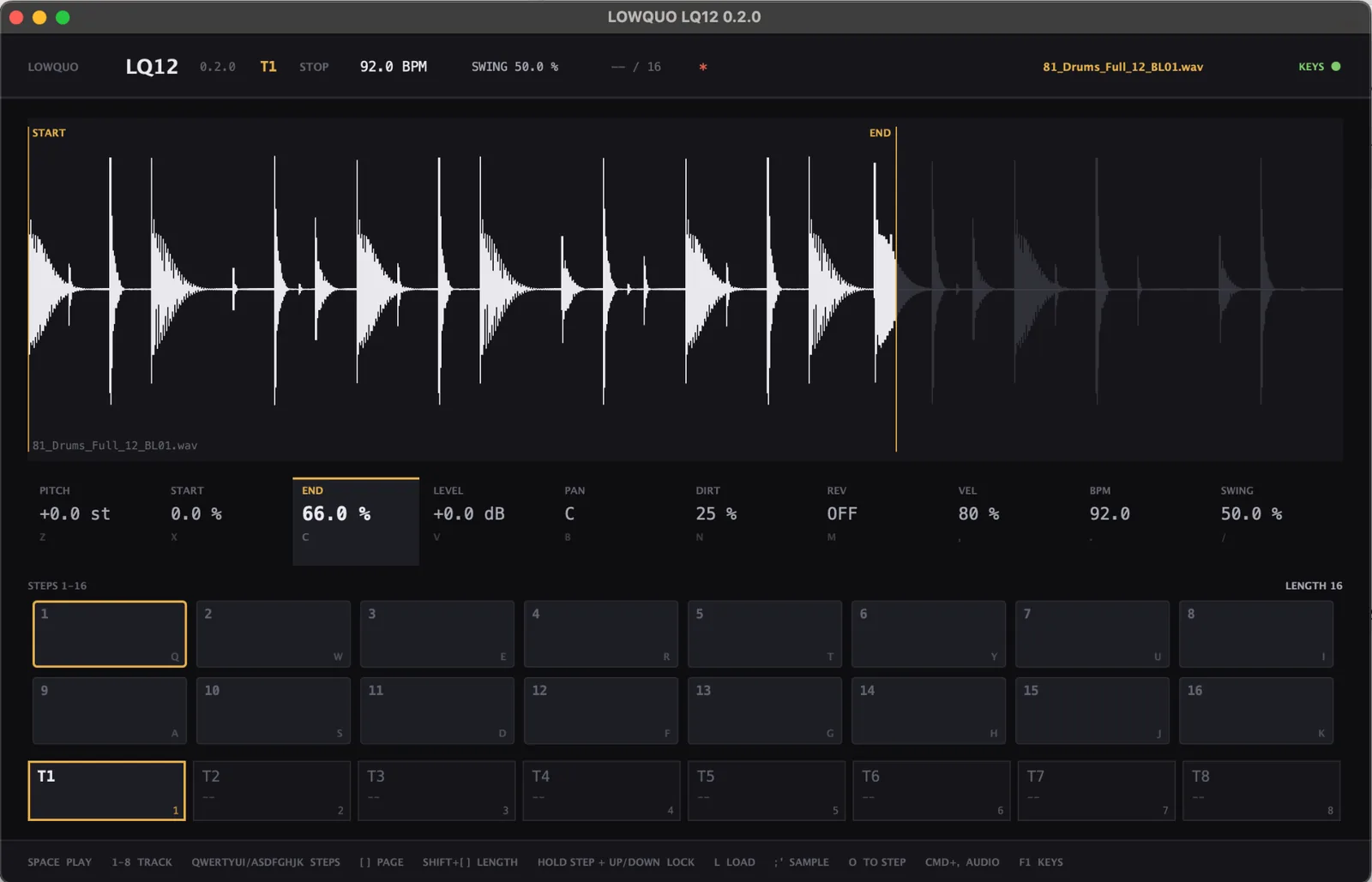The image size is (1372, 882).
Task: Click the 92.0 BPM header readout
Action: pos(394,67)
